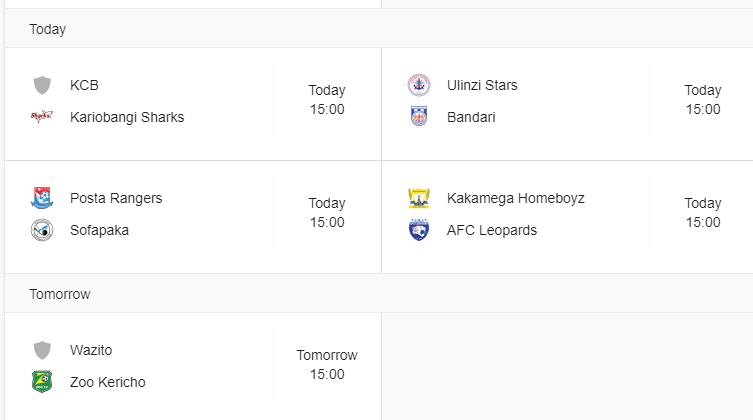This screenshot has height=420, width=753.
Task: Click the Kakamega Homeboyz yellow crest
Action: (x=419, y=198)
